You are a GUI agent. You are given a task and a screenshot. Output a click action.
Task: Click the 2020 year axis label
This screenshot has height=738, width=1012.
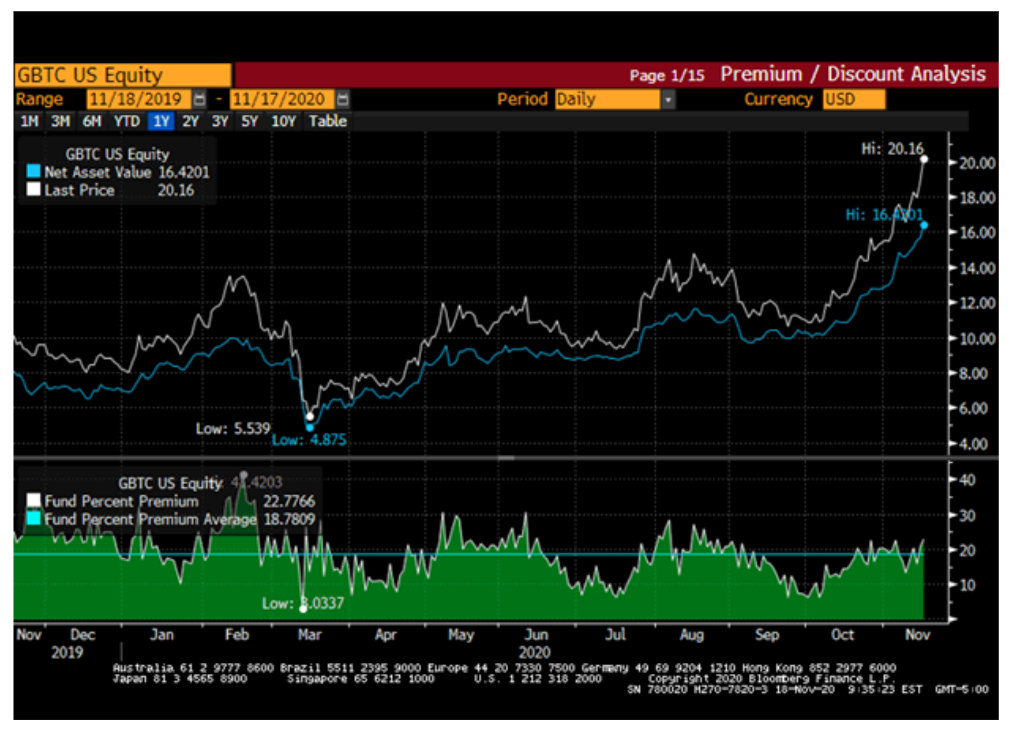[x=534, y=653]
